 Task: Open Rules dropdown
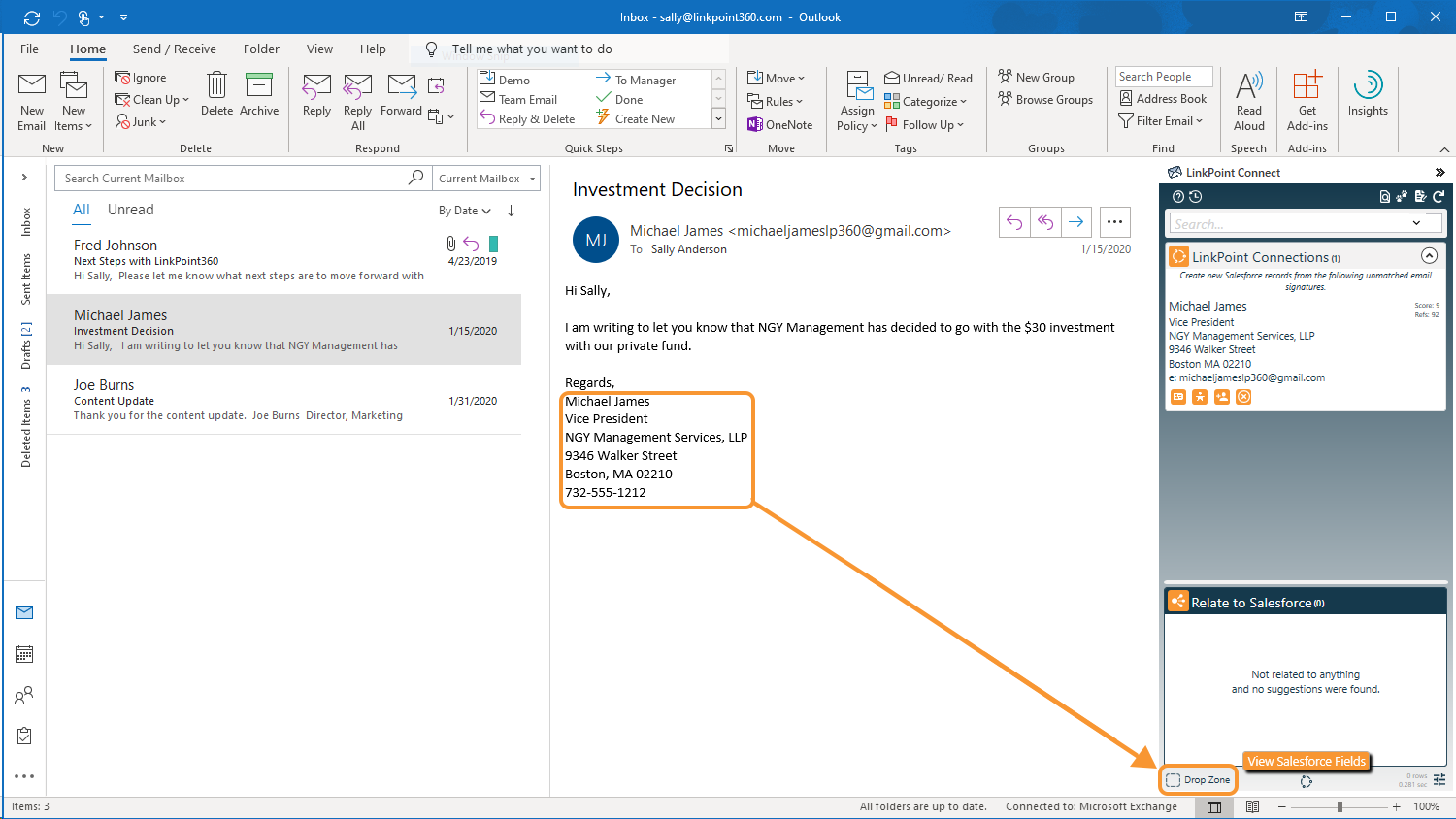pyautogui.click(x=776, y=101)
